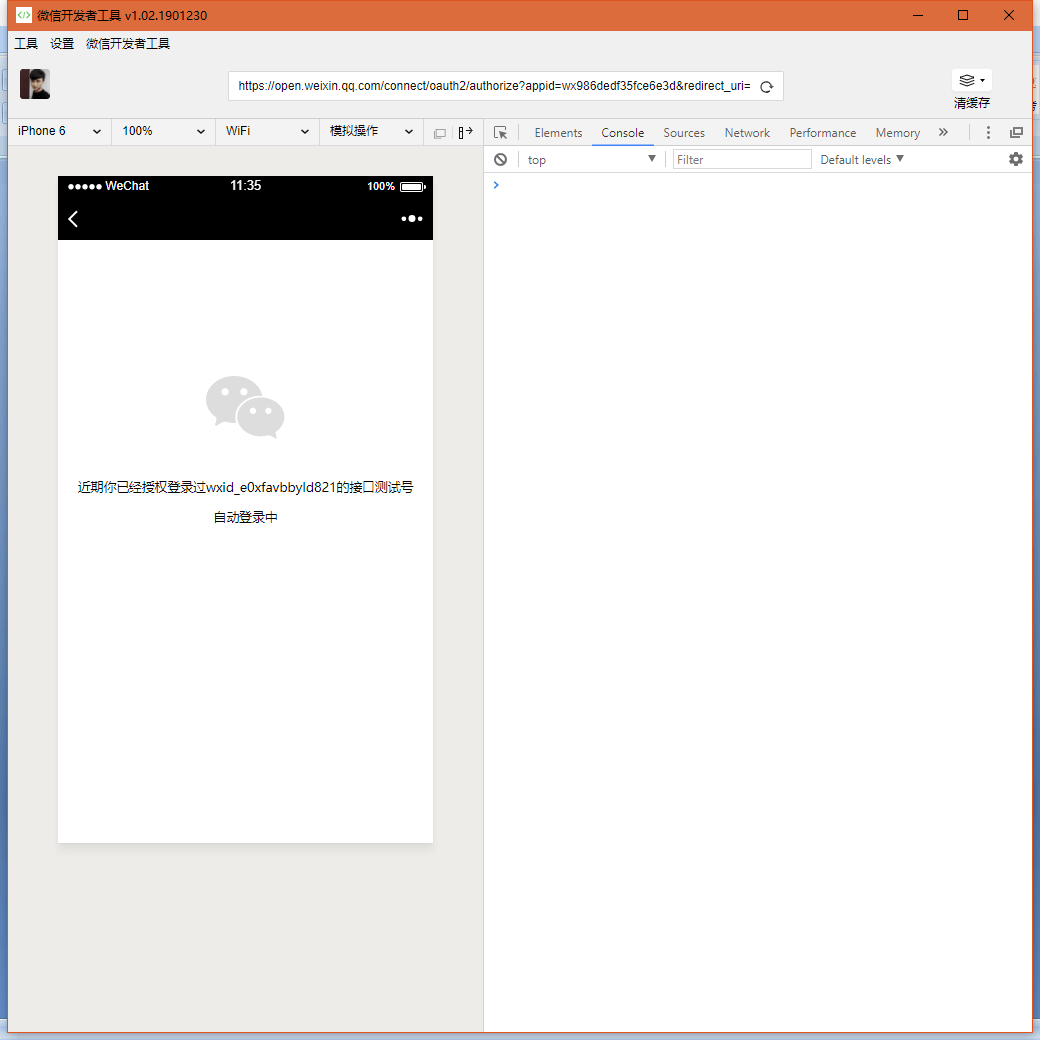The width and height of the screenshot is (1040, 1040).
Task: Close the 微信开发者工具 window
Action: point(1008,15)
